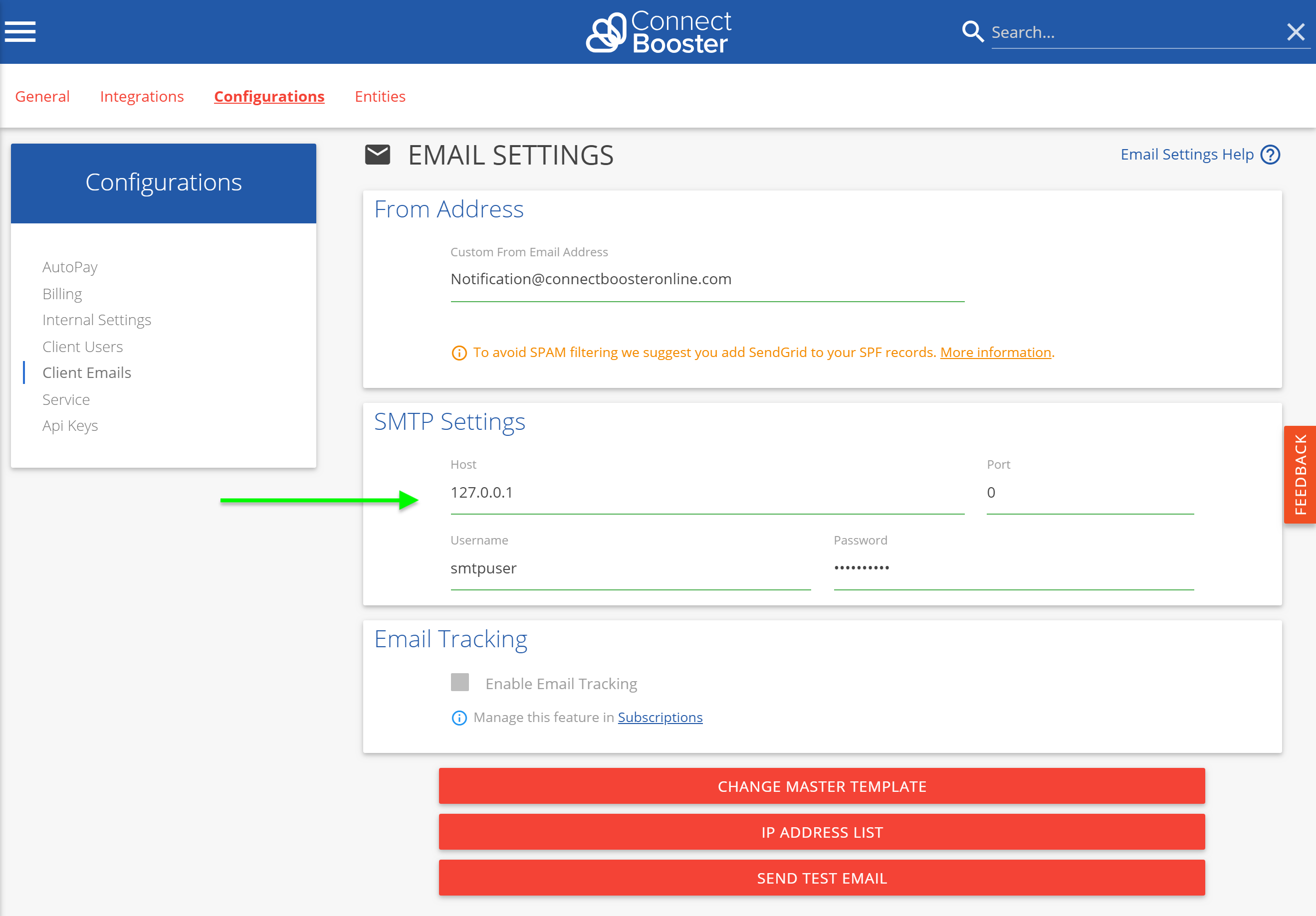Open the hamburger navigation menu
This screenshot has height=916, width=1316.
(20, 31)
